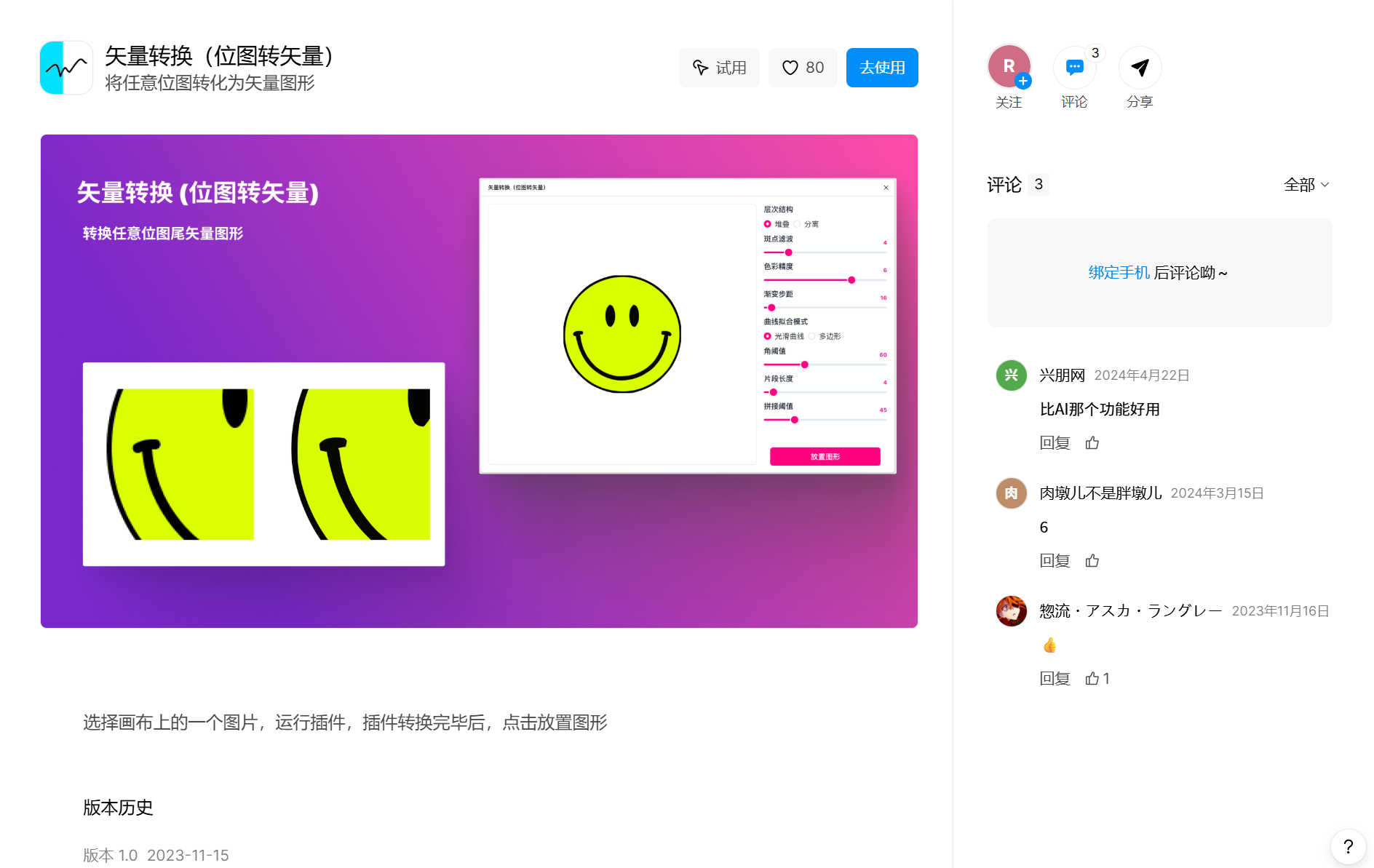This screenshot has width=1374, height=868.
Task: Adjust the 色彩精度 slider handle
Action: 851,280
